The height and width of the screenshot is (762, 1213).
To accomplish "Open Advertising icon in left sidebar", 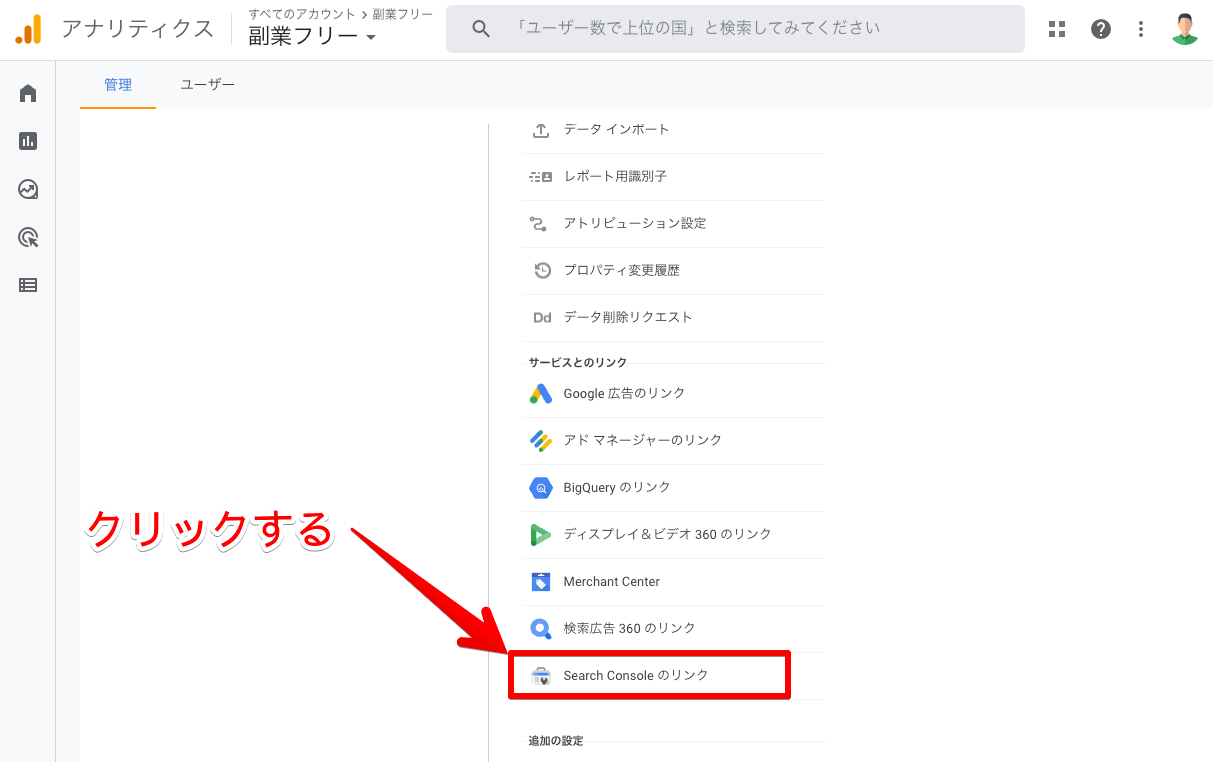I will coord(28,237).
